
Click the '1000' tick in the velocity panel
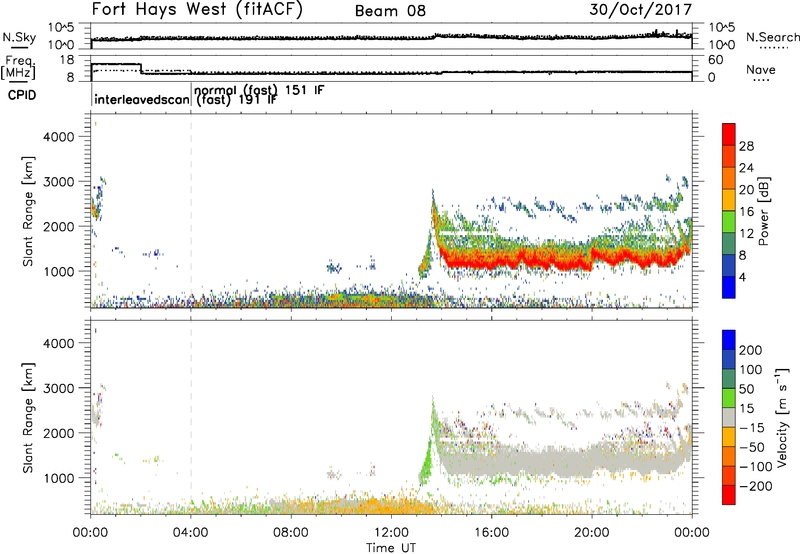point(59,478)
